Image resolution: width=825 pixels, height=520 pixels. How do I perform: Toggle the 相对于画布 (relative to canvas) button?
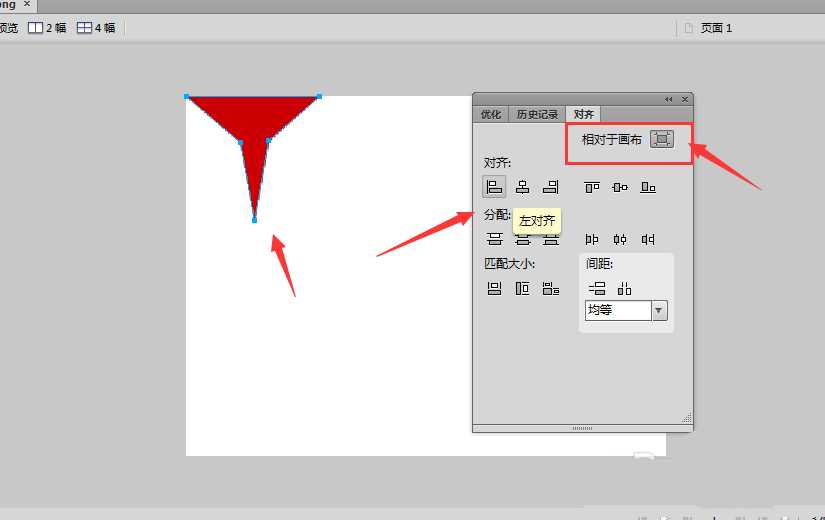(661, 139)
